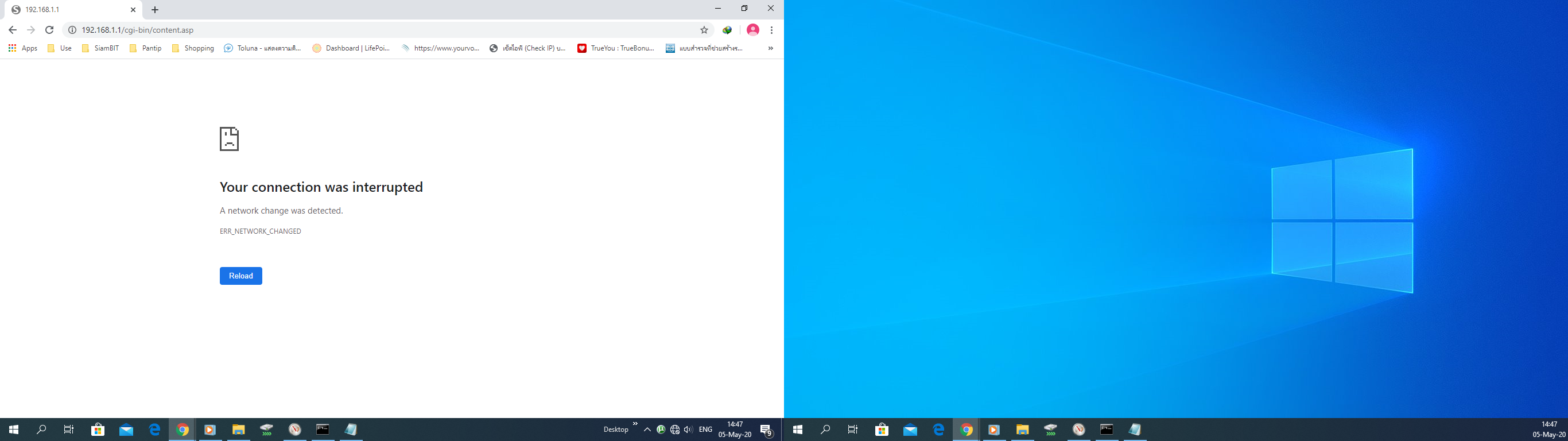
Task: Open the Start menu on the primary taskbar
Action: pos(13,430)
